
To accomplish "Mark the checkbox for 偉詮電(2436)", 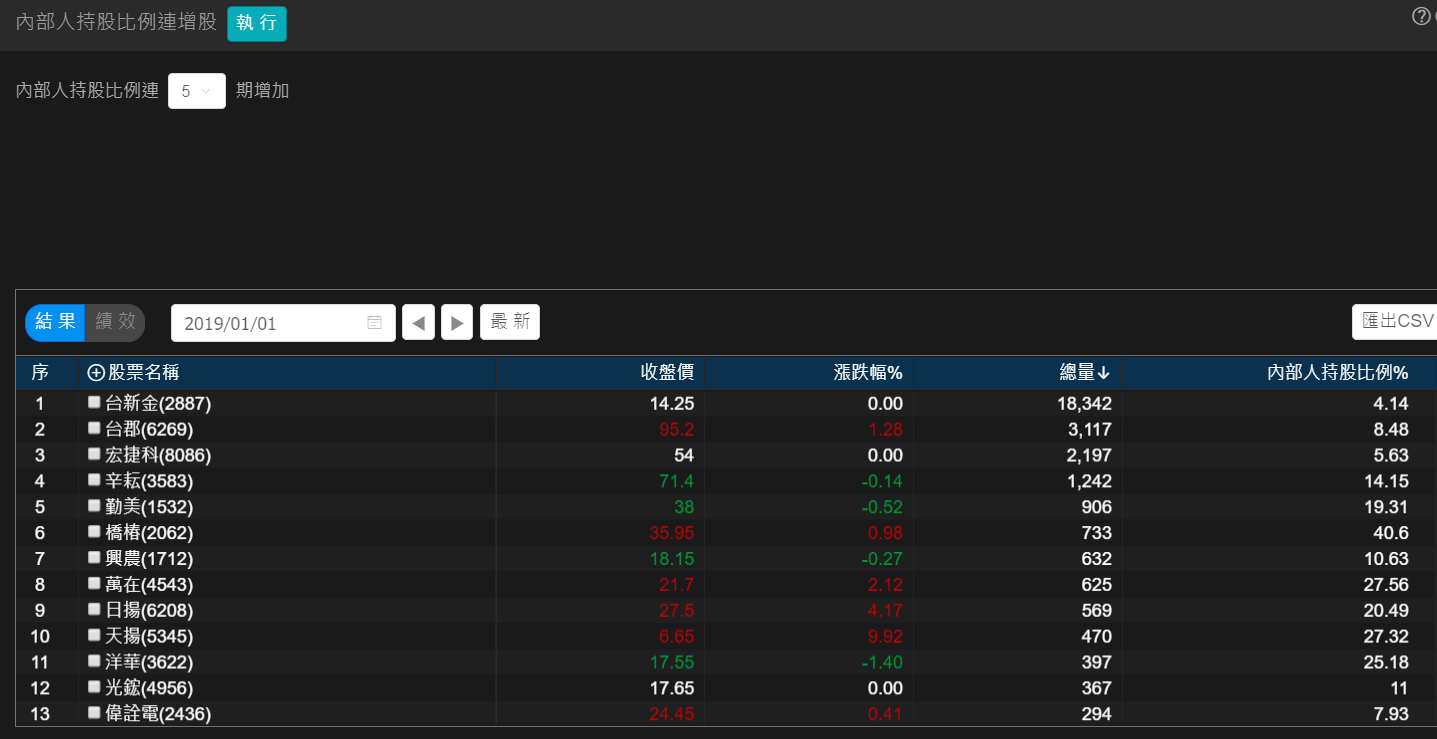I will point(94,713).
